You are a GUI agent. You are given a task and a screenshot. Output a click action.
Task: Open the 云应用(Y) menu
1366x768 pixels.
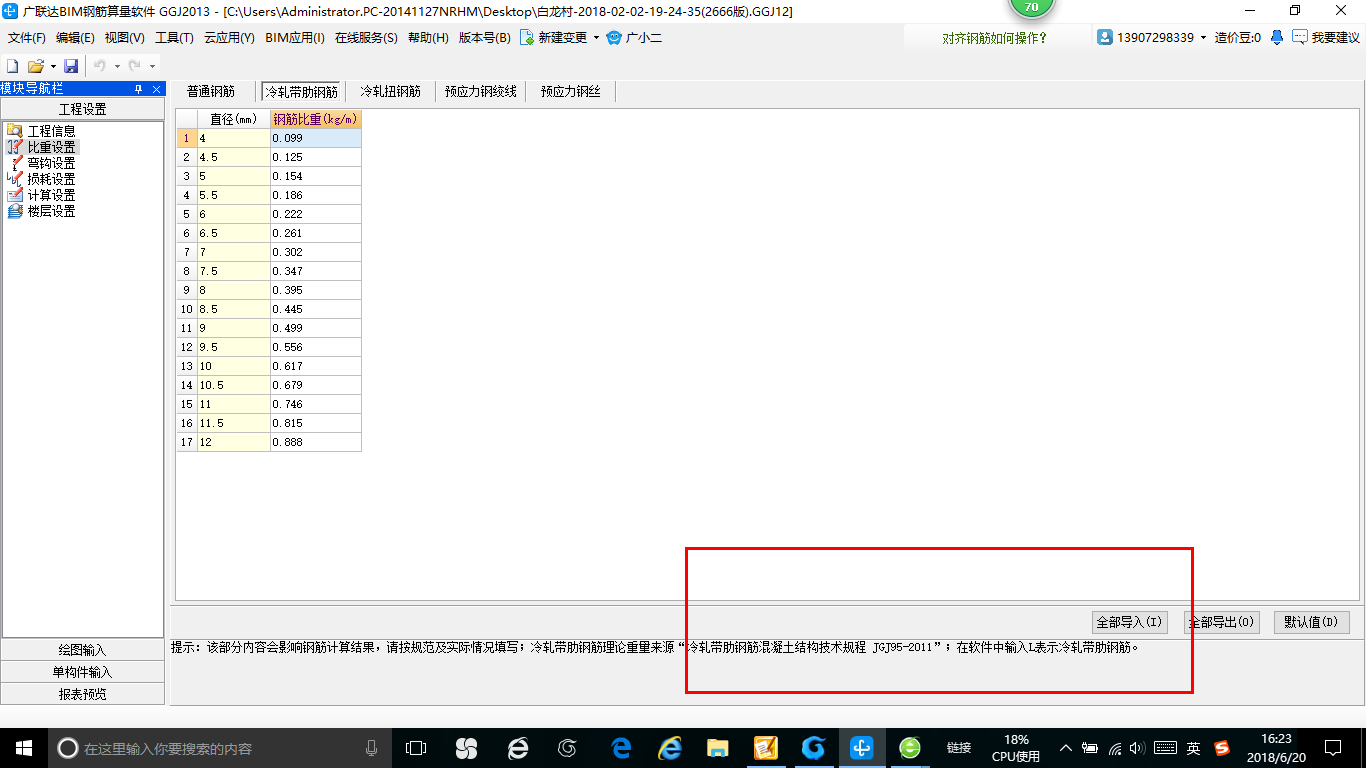coord(229,38)
